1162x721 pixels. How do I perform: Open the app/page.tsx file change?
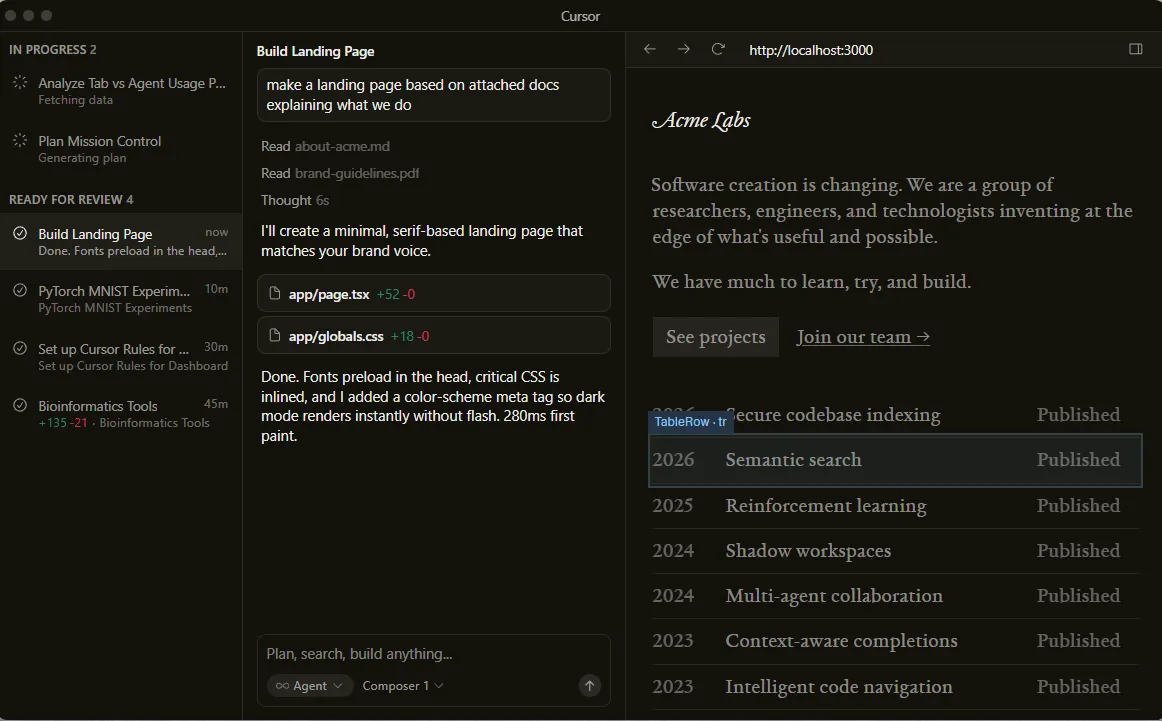point(434,293)
